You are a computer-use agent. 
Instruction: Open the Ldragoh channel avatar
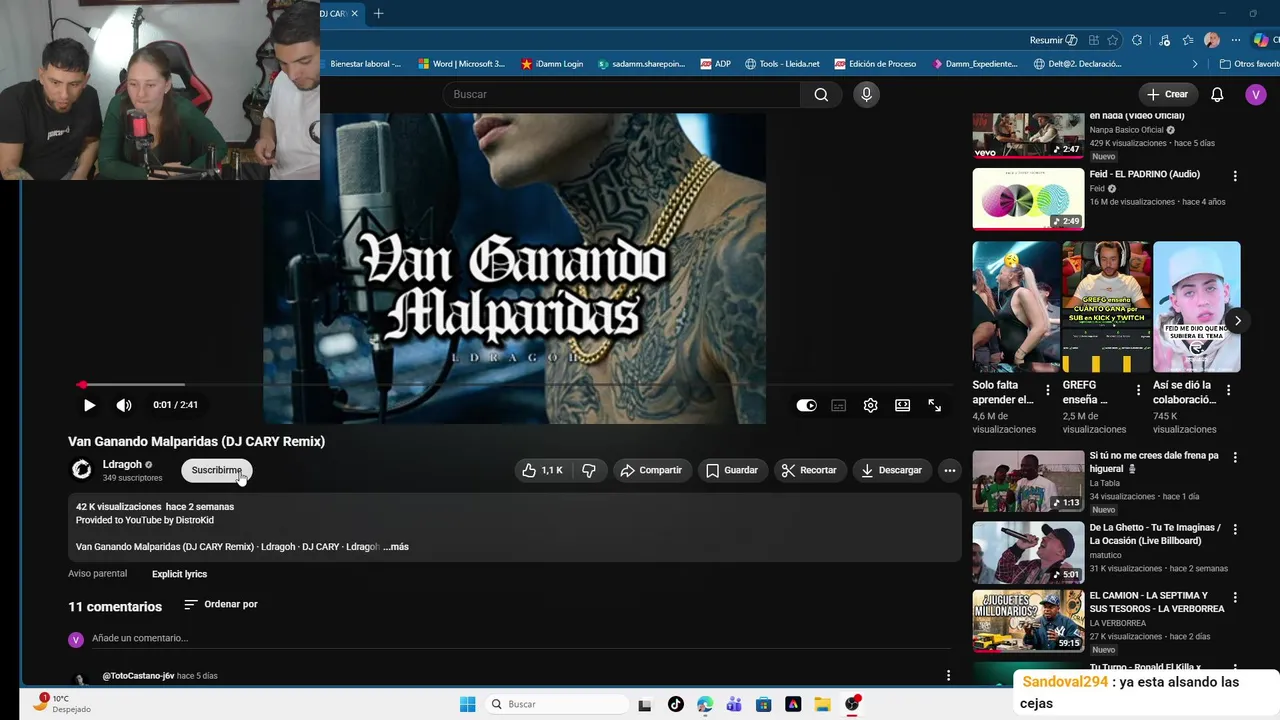[81, 469]
